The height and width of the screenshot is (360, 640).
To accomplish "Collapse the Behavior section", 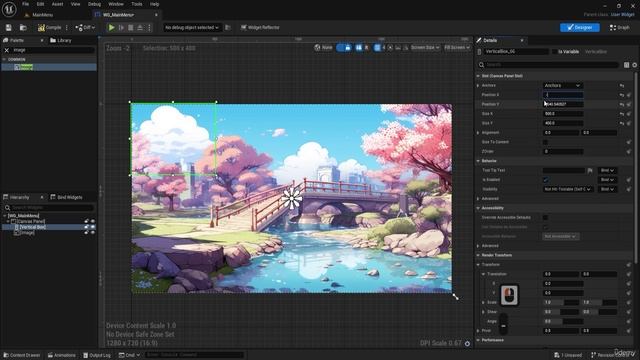I will click(478, 161).
